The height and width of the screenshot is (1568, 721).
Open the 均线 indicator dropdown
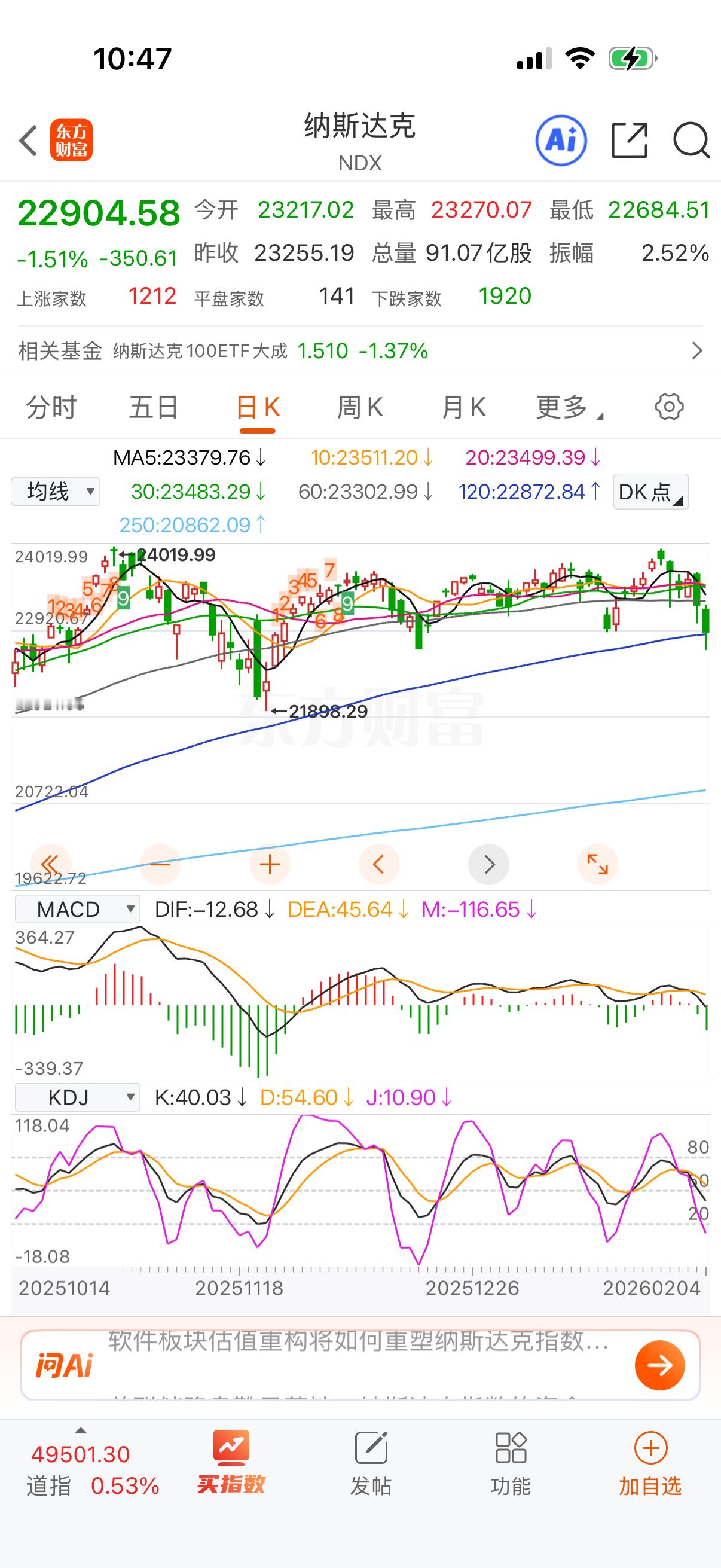coord(56,491)
